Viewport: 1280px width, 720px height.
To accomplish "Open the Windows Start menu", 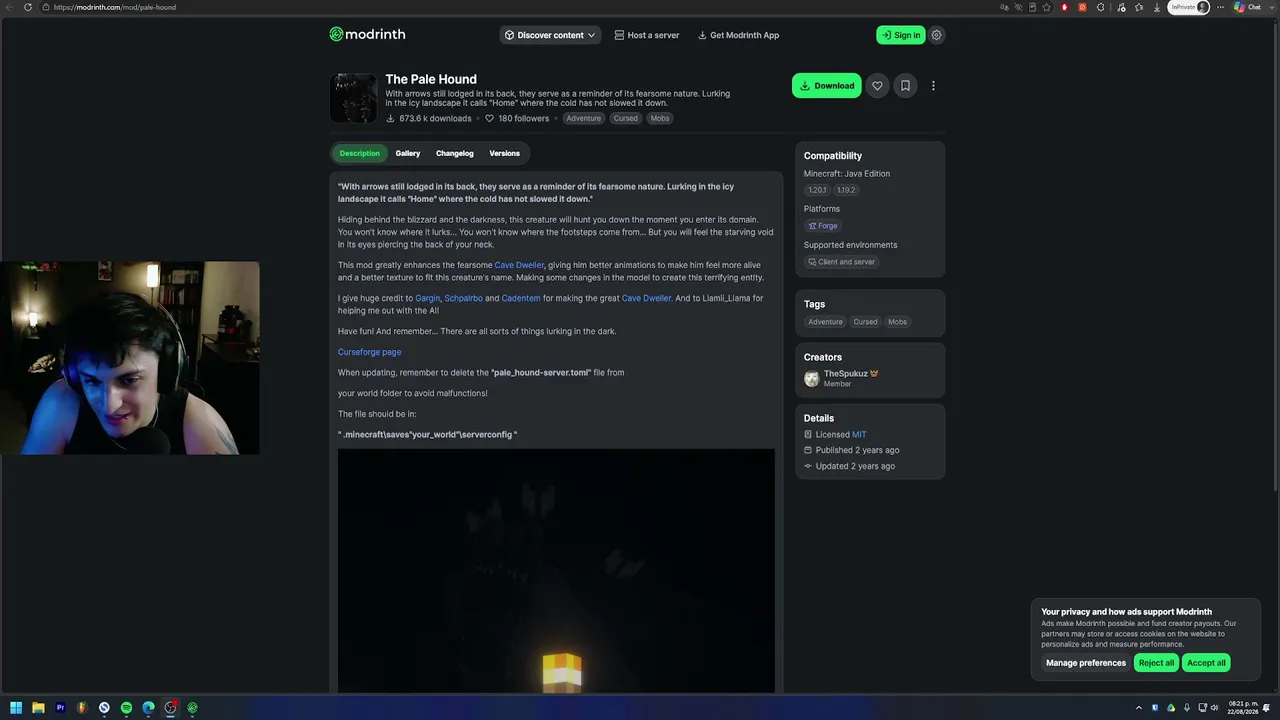I will (16, 708).
